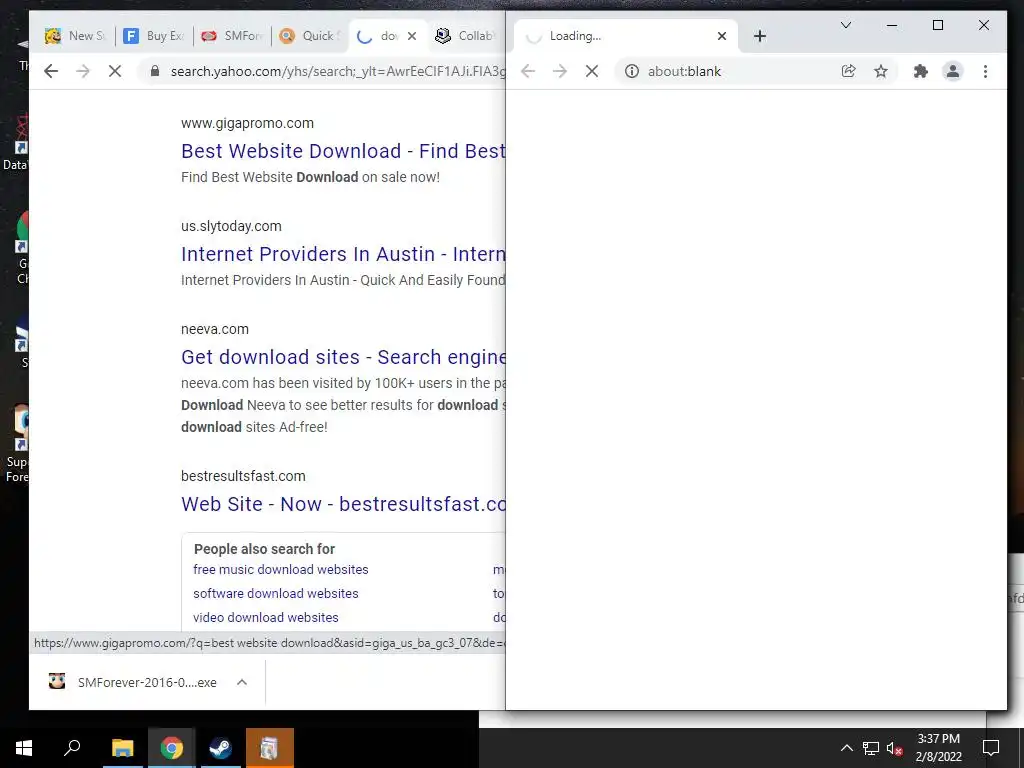
Task: Open Internet Providers In Austin link
Action: click(343, 254)
